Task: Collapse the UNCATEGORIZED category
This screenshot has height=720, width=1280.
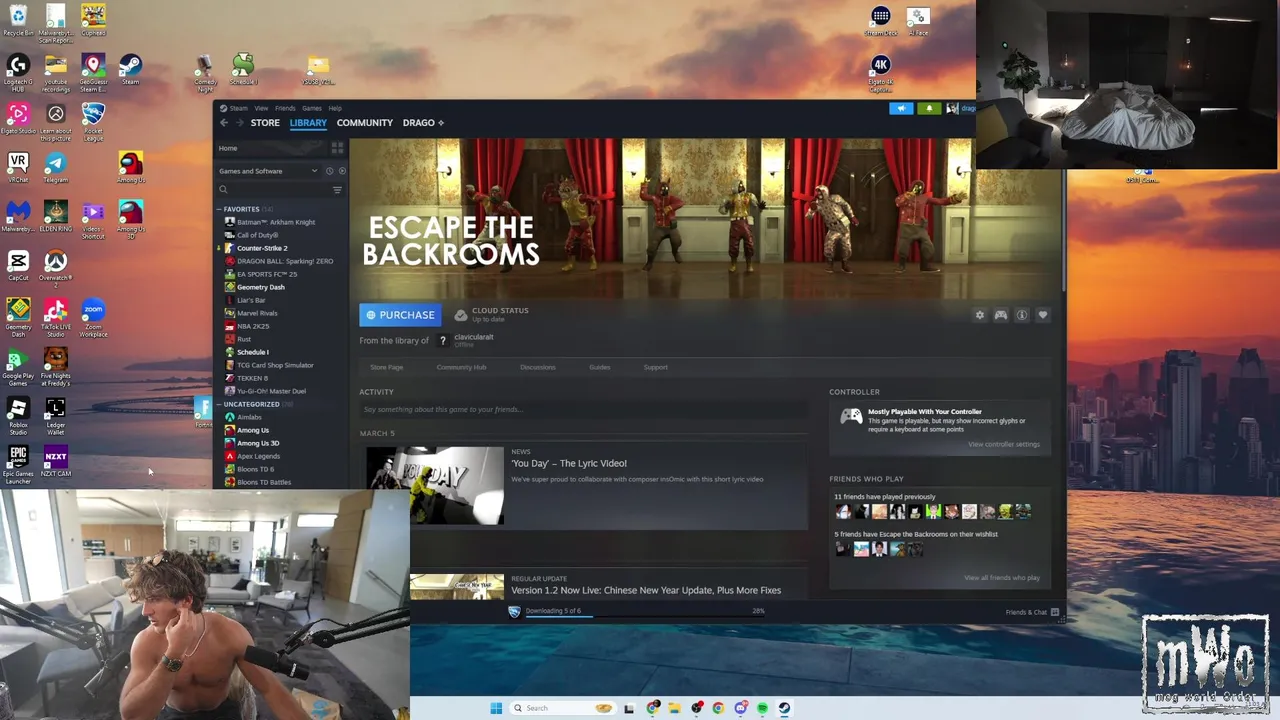Action: point(220,404)
